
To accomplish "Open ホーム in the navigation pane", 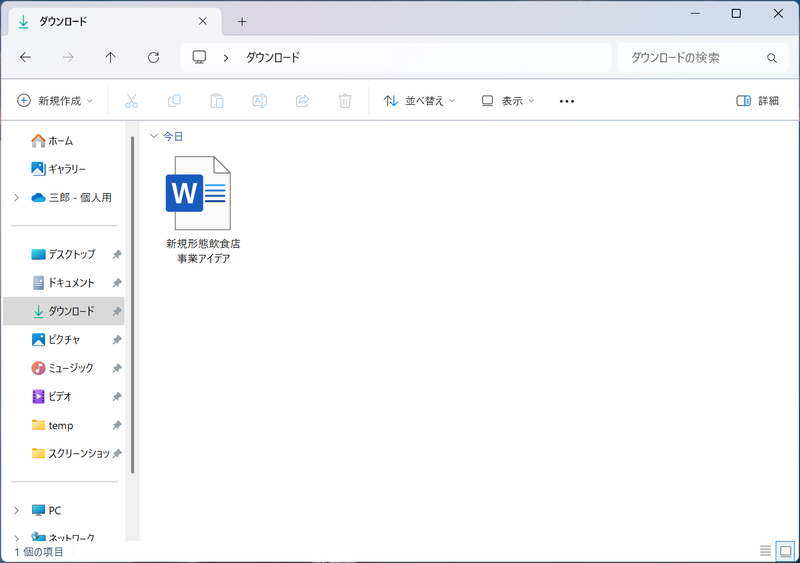I will pyautogui.click(x=52, y=140).
